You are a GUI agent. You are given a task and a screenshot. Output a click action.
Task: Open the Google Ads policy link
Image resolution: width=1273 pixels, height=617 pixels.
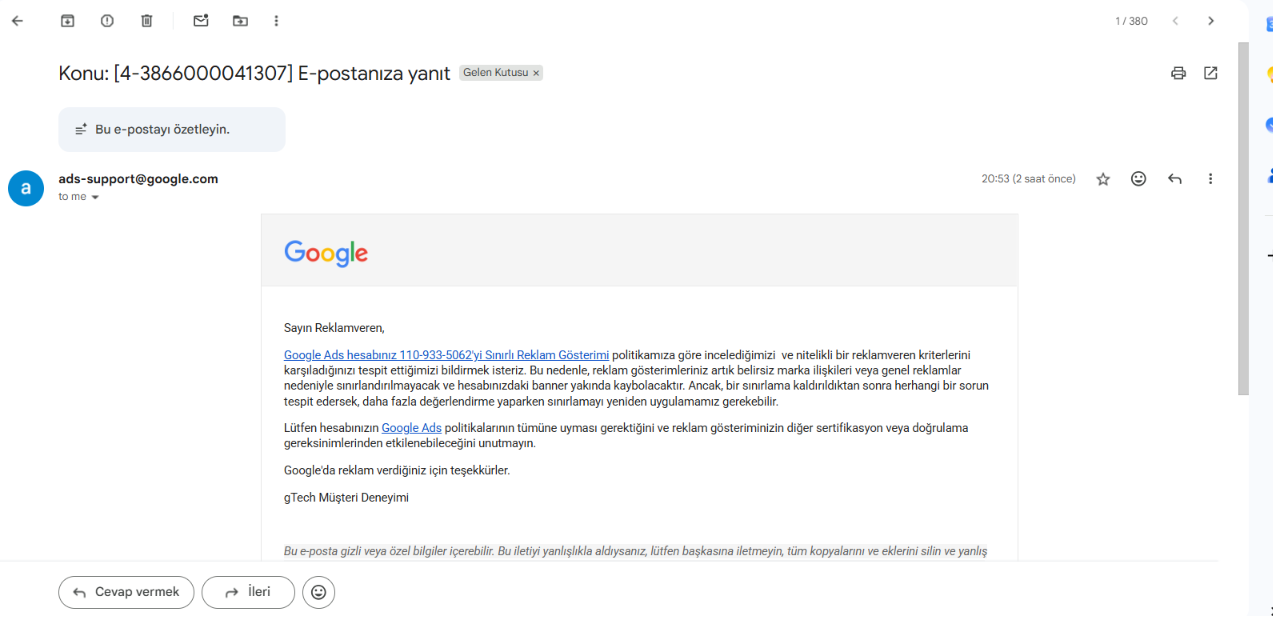411,428
